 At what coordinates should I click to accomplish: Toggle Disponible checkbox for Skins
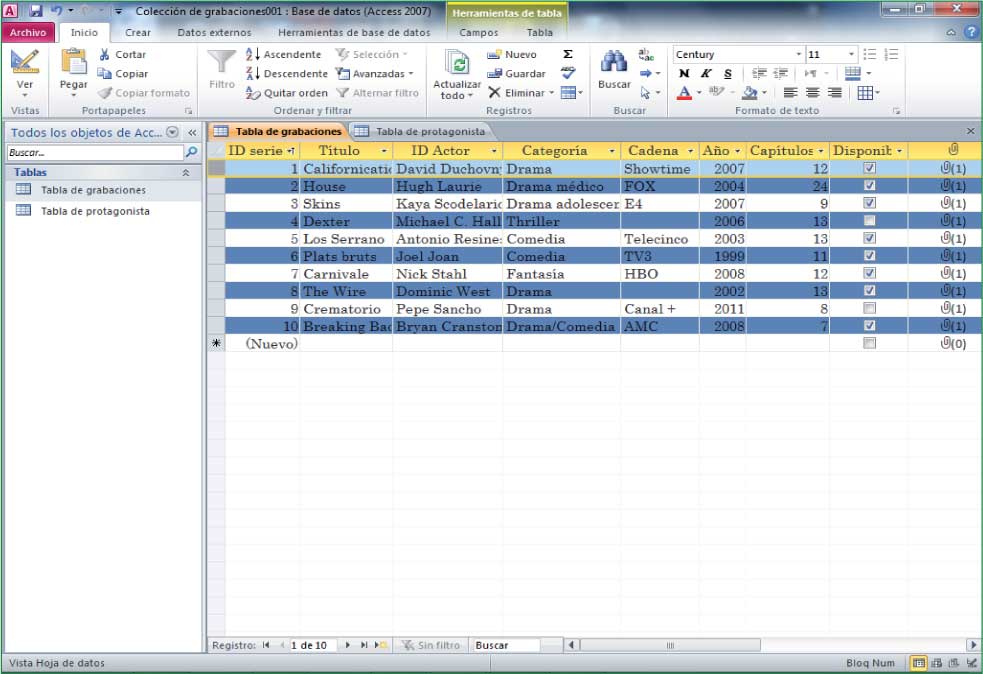[869, 203]
